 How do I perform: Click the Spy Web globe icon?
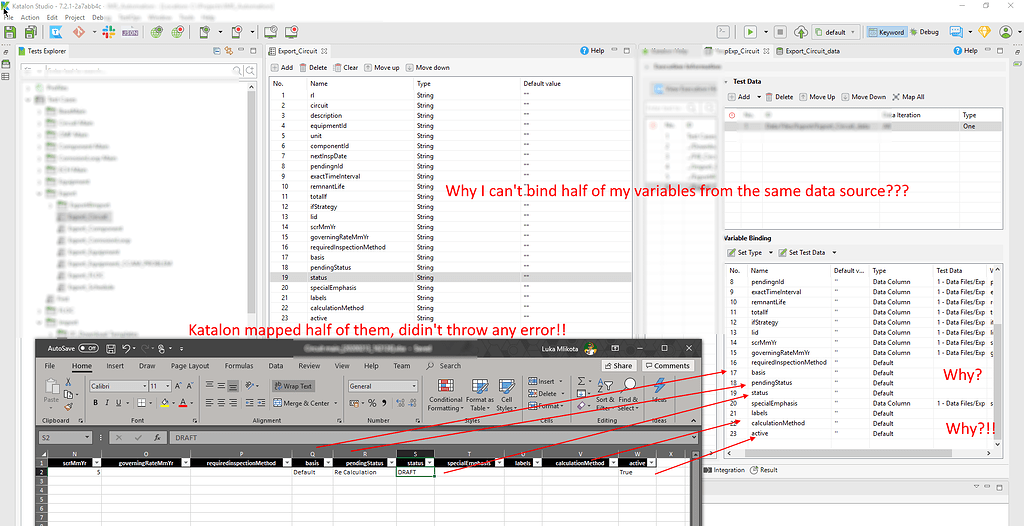(x=156, y=32)
